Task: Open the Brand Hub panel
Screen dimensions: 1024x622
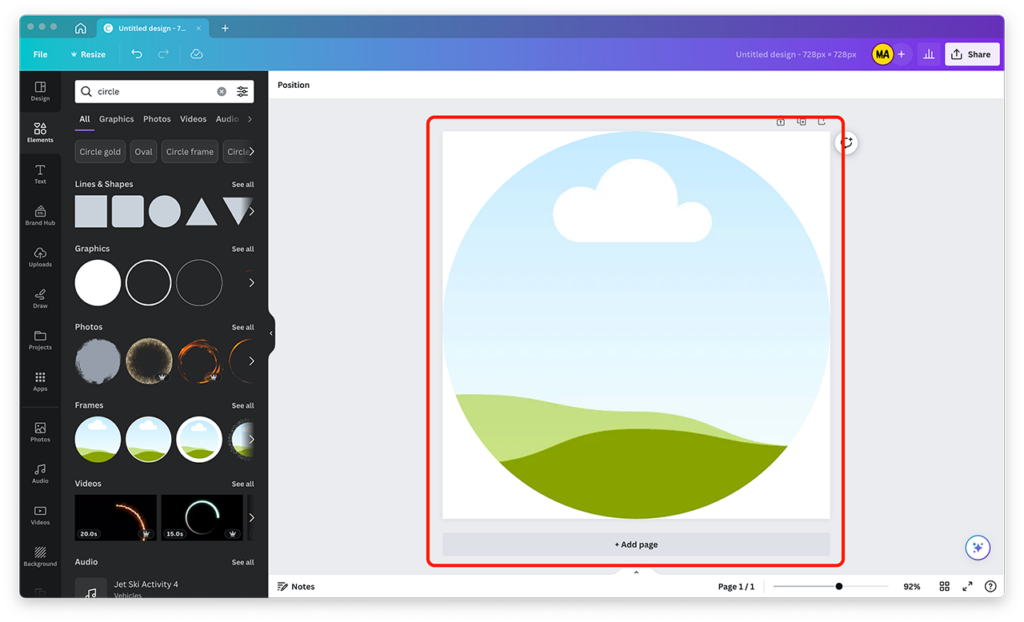Action: pyautogui.click(x=40, y=215)
